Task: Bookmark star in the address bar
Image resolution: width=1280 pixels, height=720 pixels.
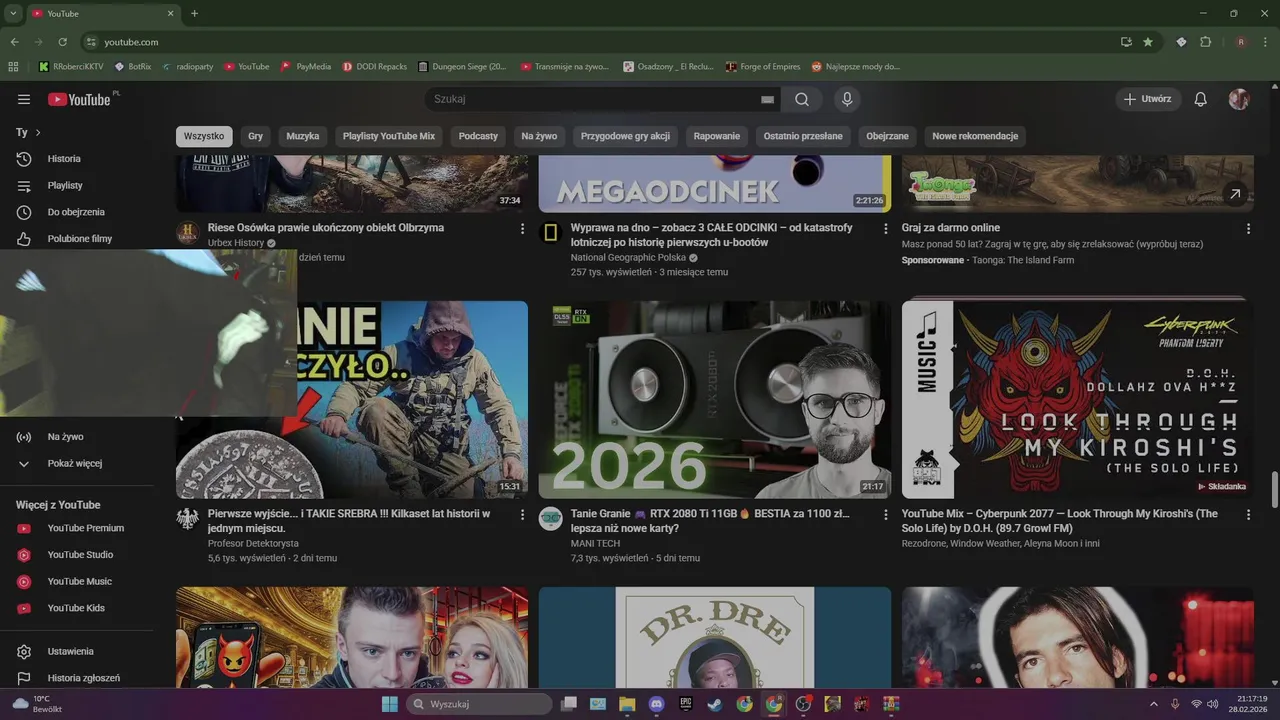Action: point(1148,42)
